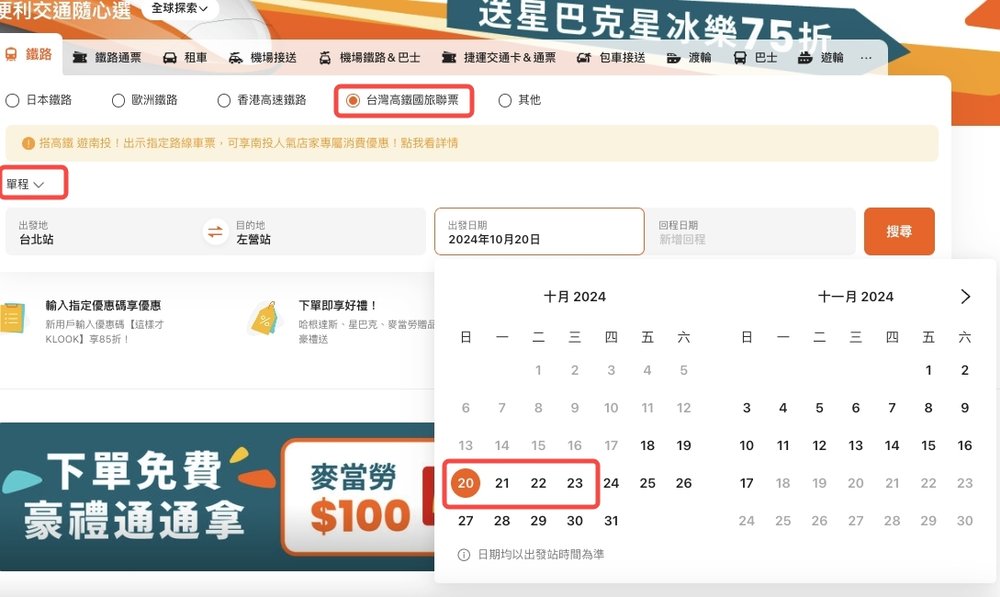Select the 歐洲鐵路 radio button
Screen dimensions: 1000x597
117,100
